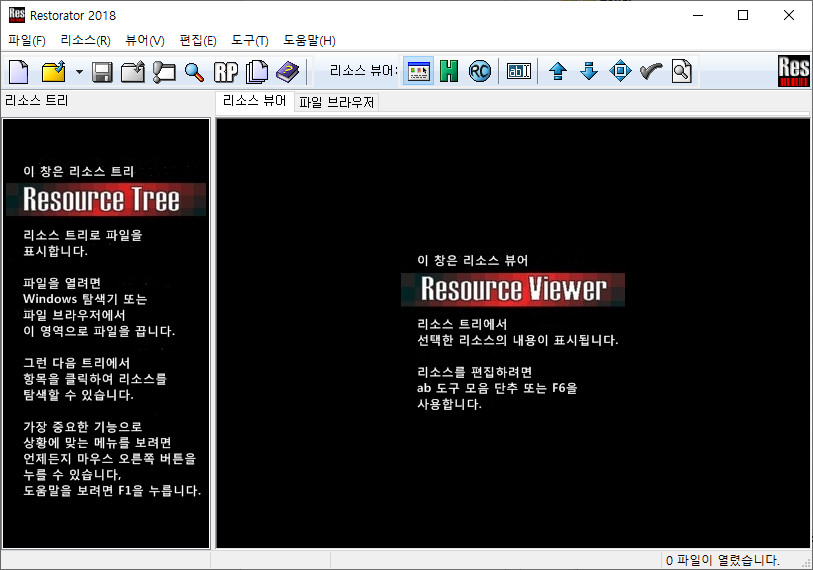
Task: Open the 도구(T) menu
Action: [x=250, y=40]
